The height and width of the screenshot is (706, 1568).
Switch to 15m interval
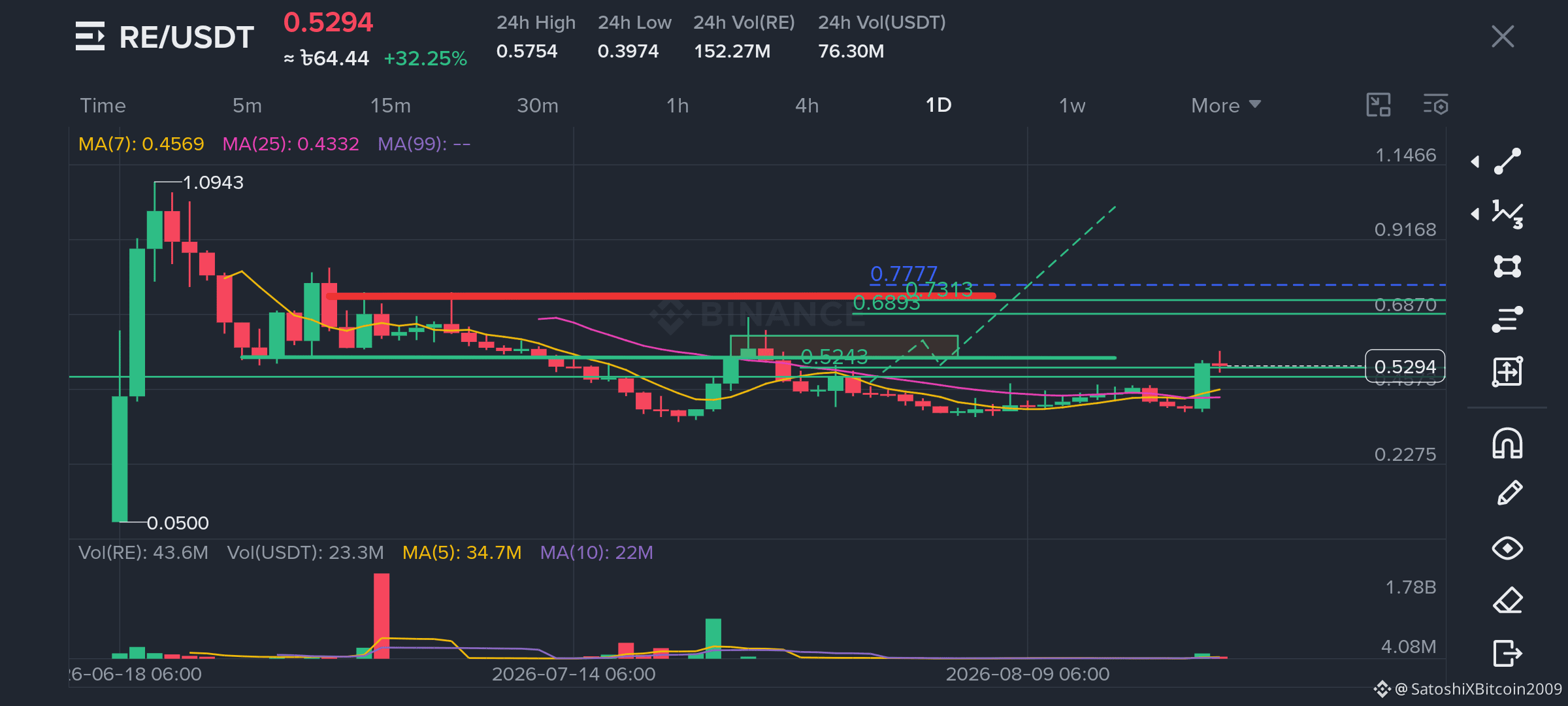391,105
